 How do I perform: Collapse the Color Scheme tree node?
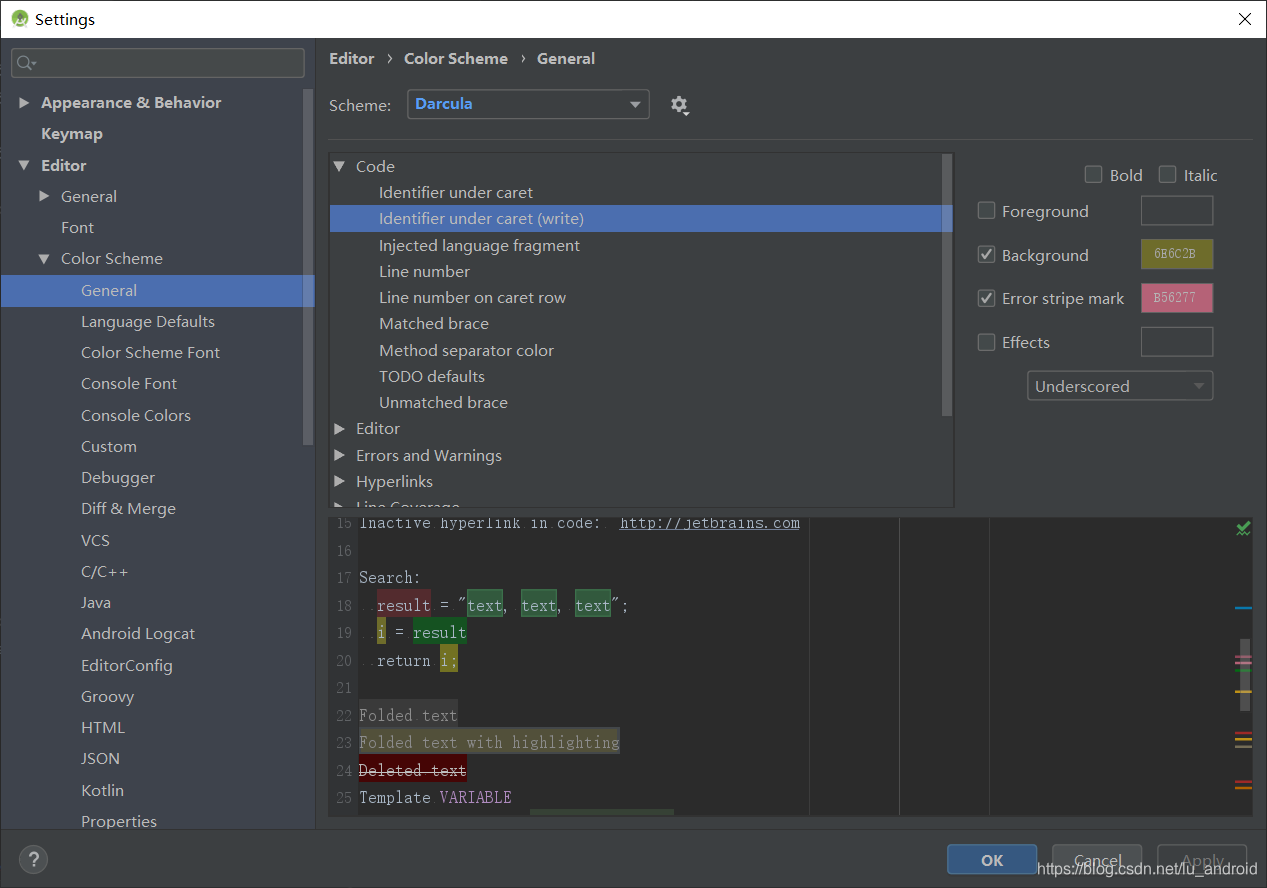click(44, 259)
